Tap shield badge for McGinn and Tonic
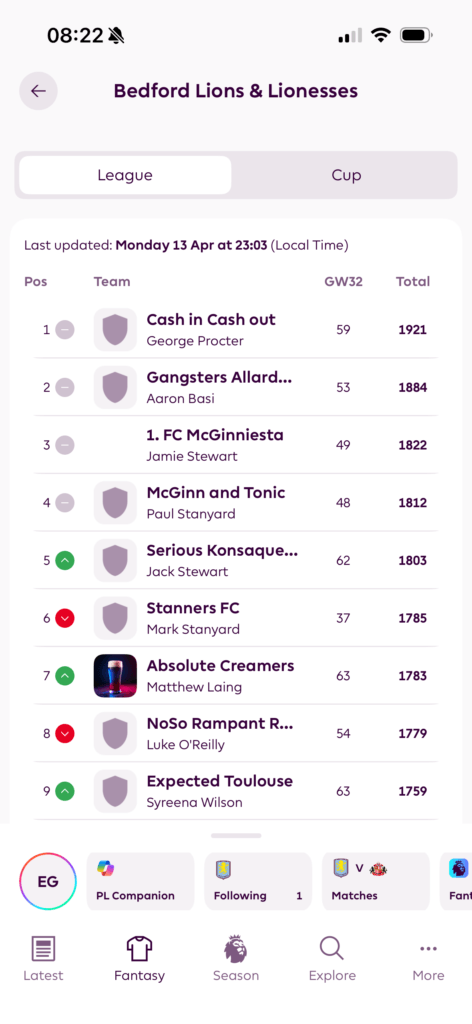472x1024 pixels. point(115,503)
